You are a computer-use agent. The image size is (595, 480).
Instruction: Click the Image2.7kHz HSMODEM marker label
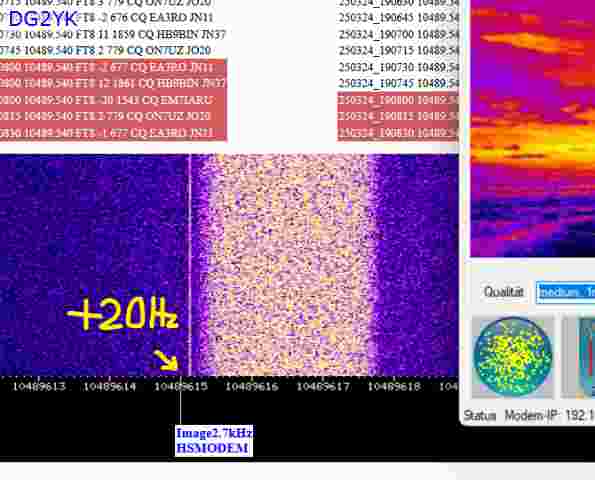[214, 441]
